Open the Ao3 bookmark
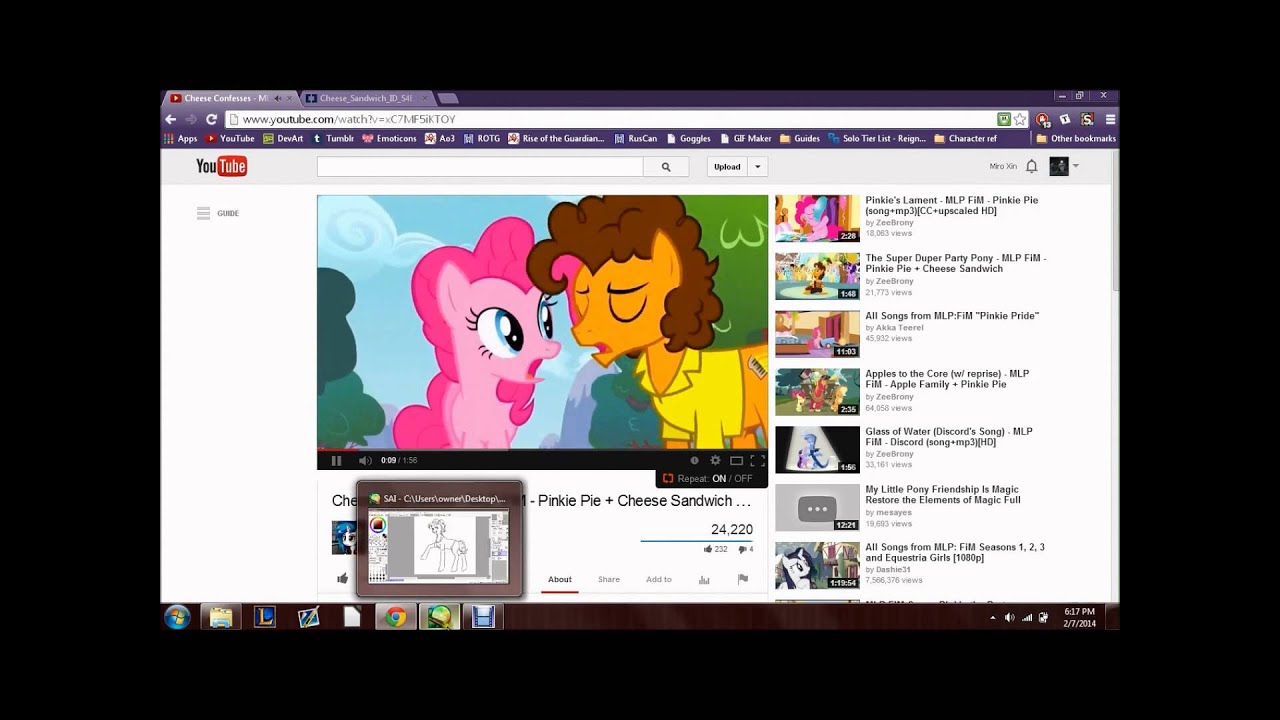1280x720 pixels. [440, 139]
